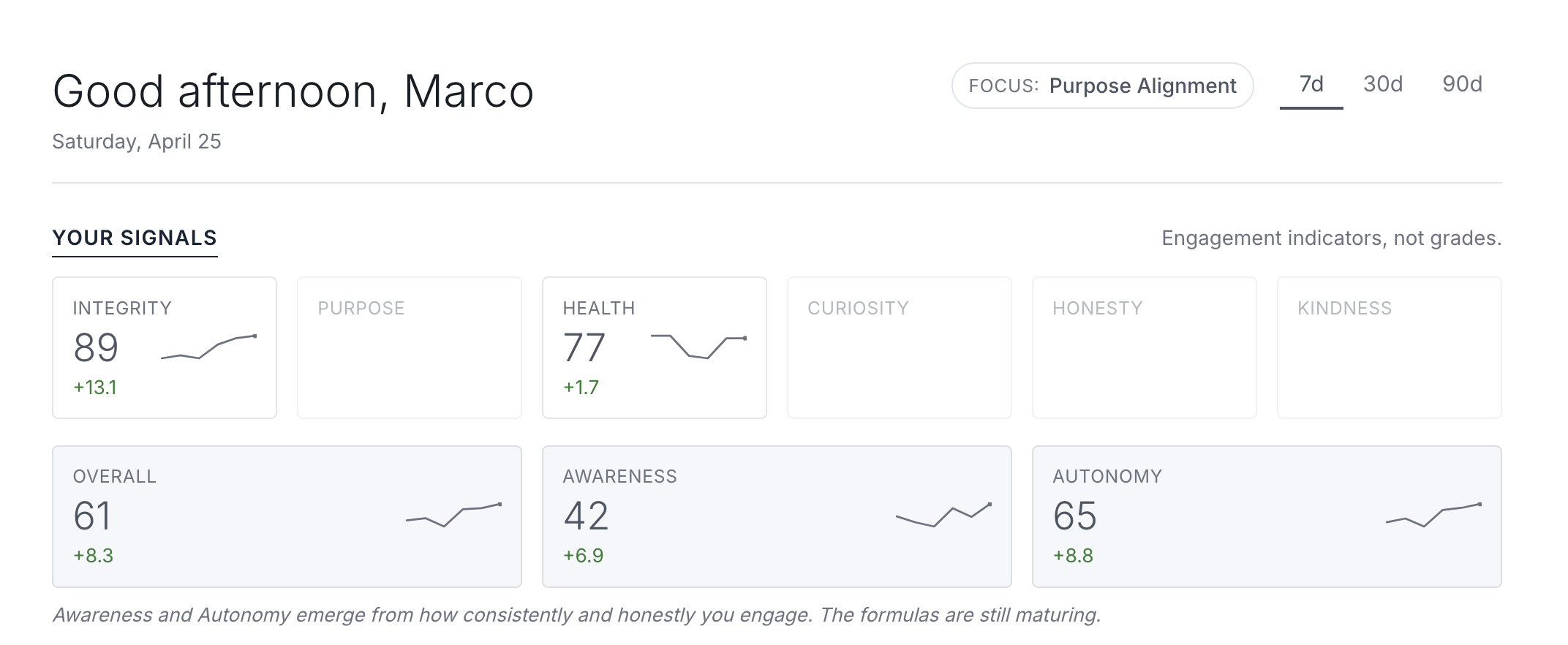Switch to the 90d time range
This screenshot has height=645, width=1568.
point(1461,85)
